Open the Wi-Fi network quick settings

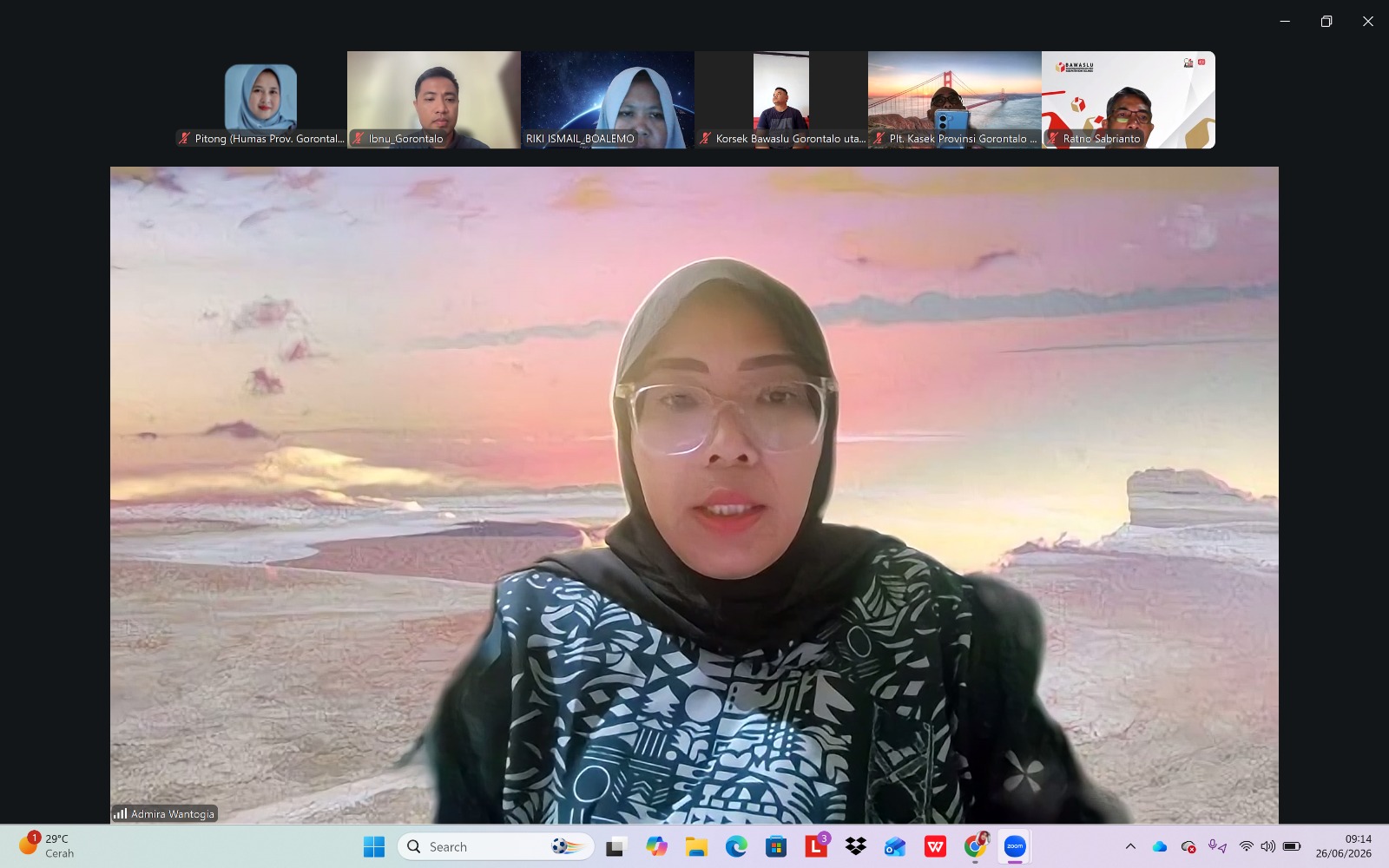pyautogui.click(x=1246, y=846)
